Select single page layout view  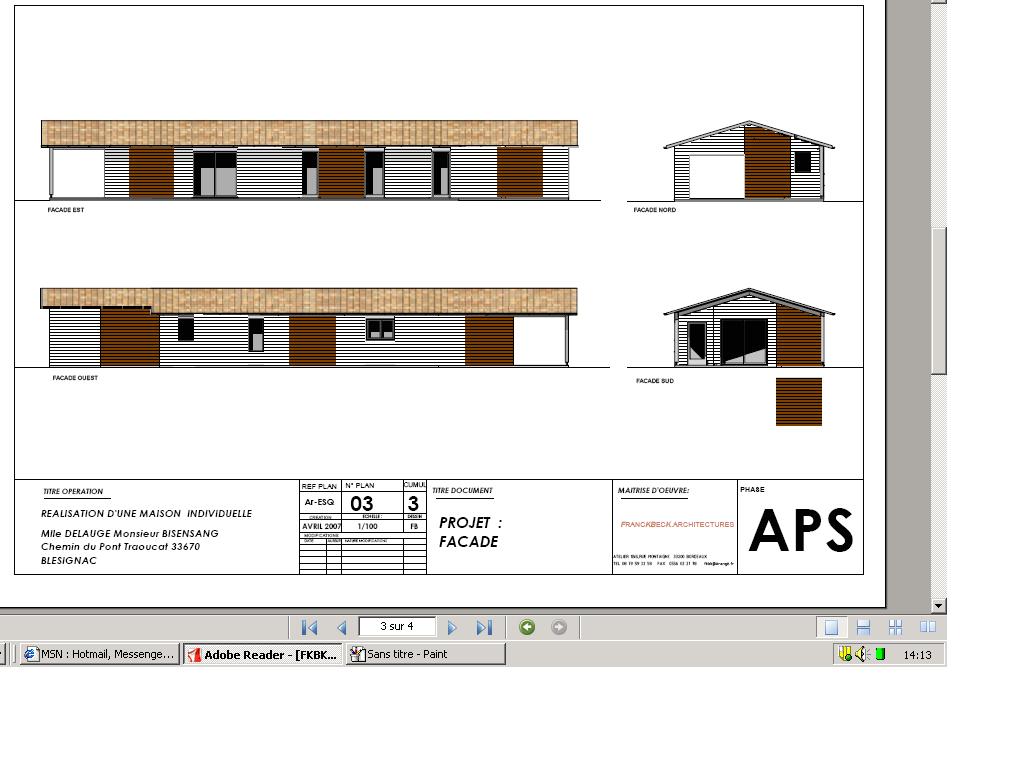click(831, 627)
